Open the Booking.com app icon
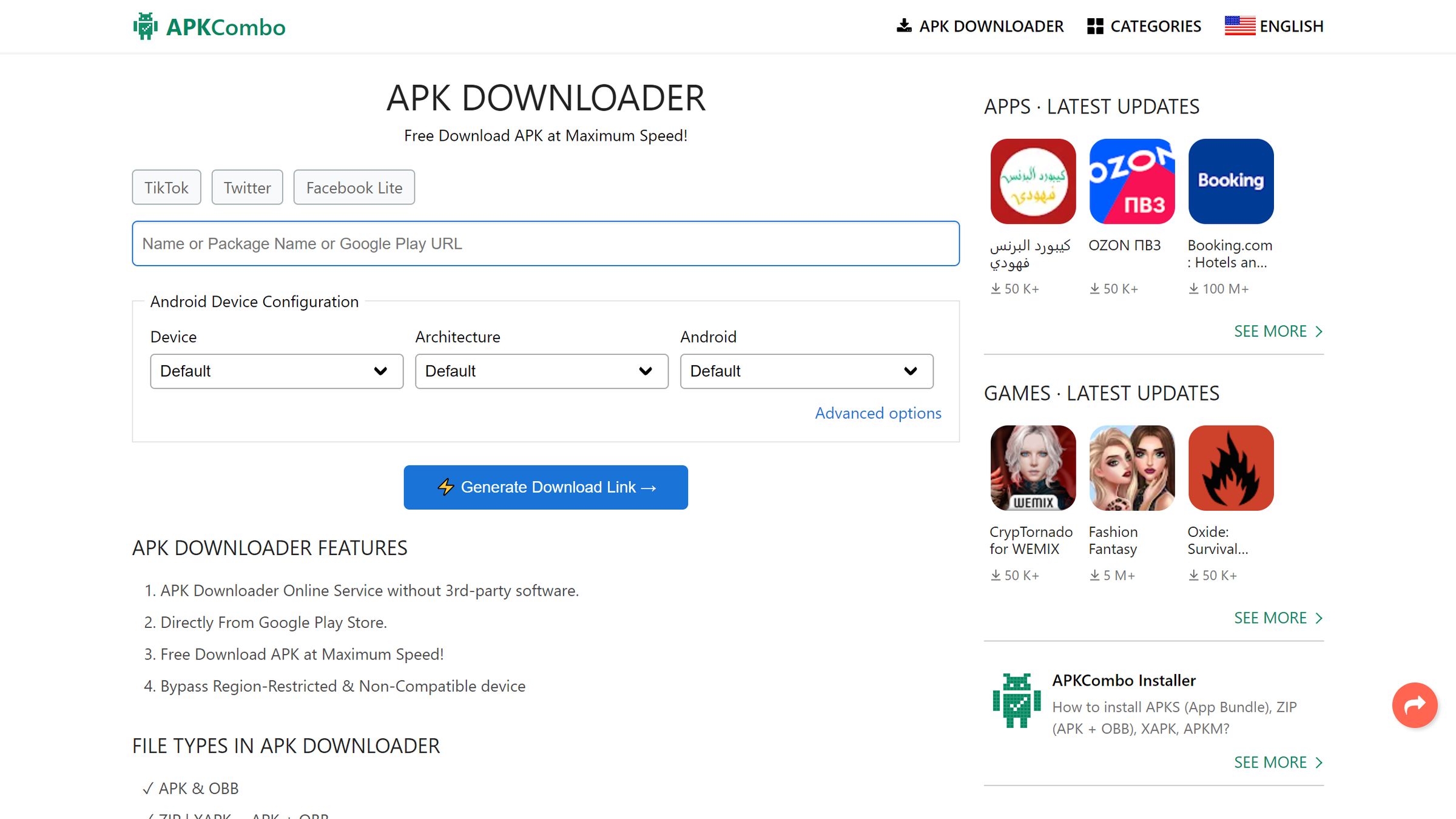Screen dimensions: 1456x819 point(1231,181)
